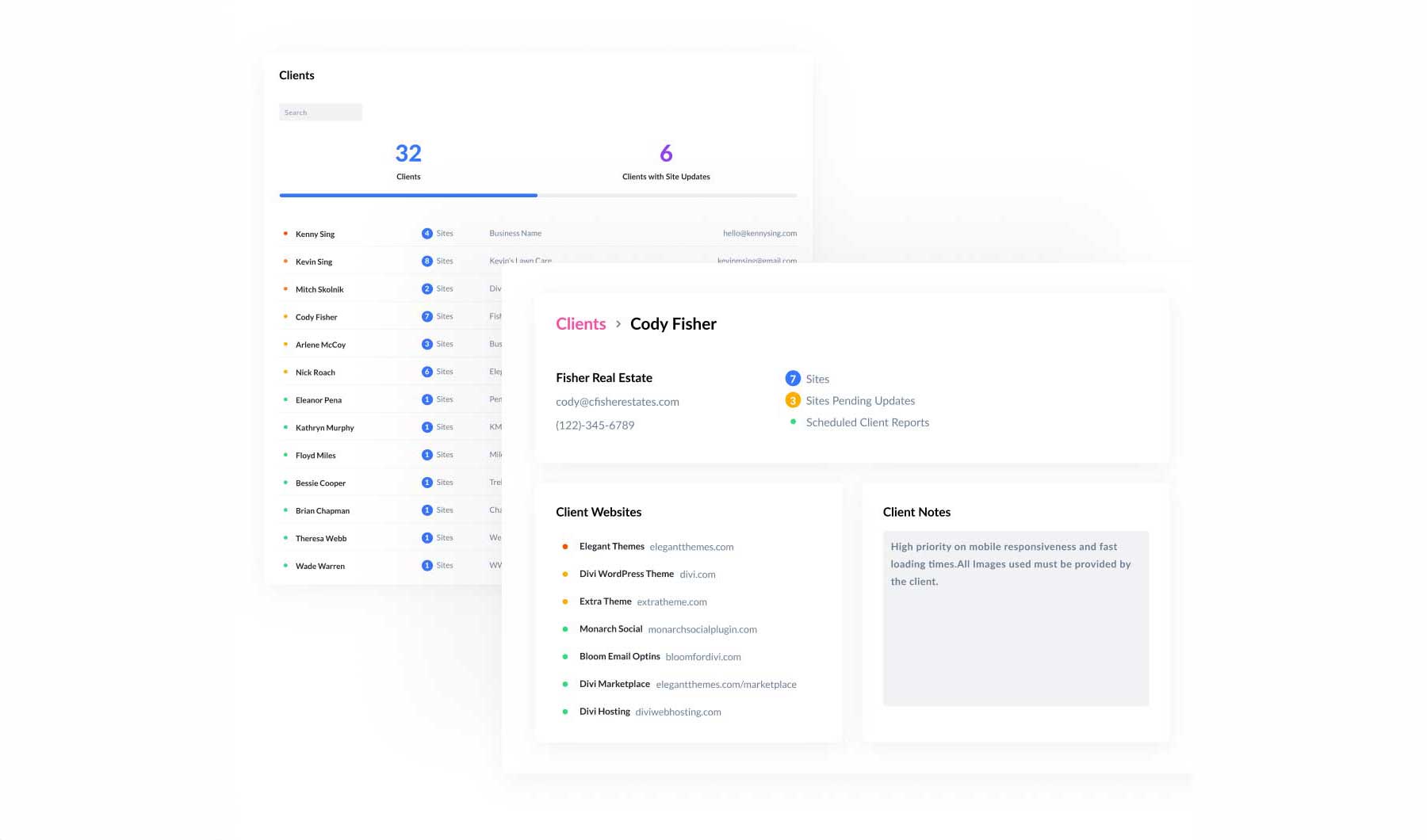The height and width of the screenshot is (840, 1427).
Task: Select the Elegant Themes site name
Action: 612,547
